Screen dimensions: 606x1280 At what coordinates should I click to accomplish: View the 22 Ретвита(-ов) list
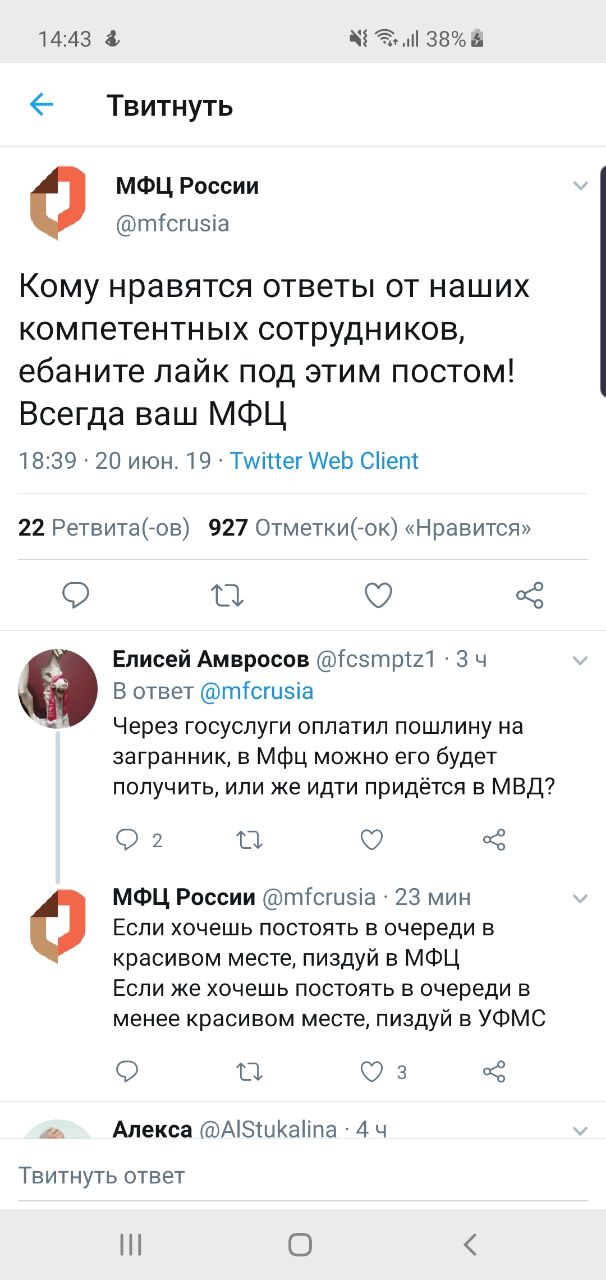[104, 527]
